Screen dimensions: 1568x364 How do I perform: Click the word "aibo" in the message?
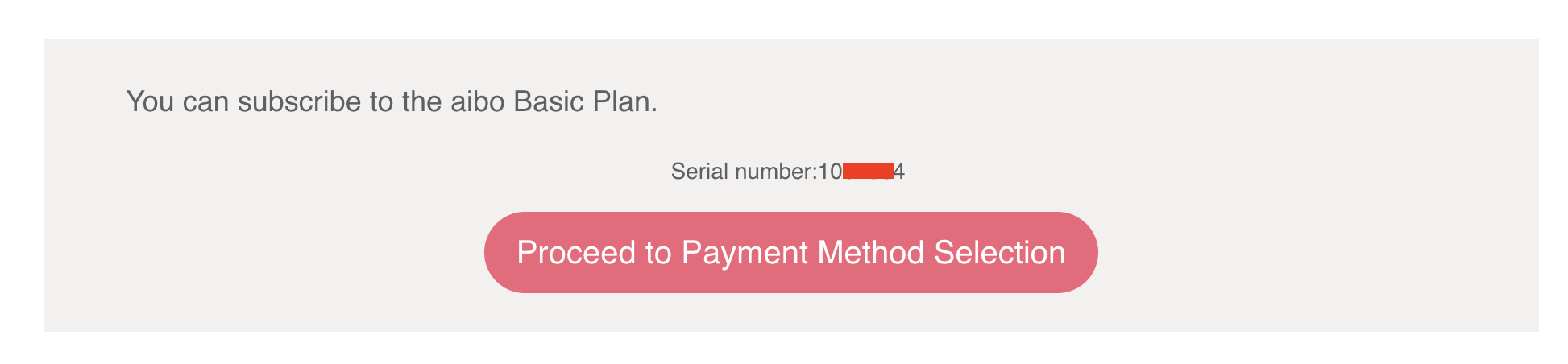477,101
